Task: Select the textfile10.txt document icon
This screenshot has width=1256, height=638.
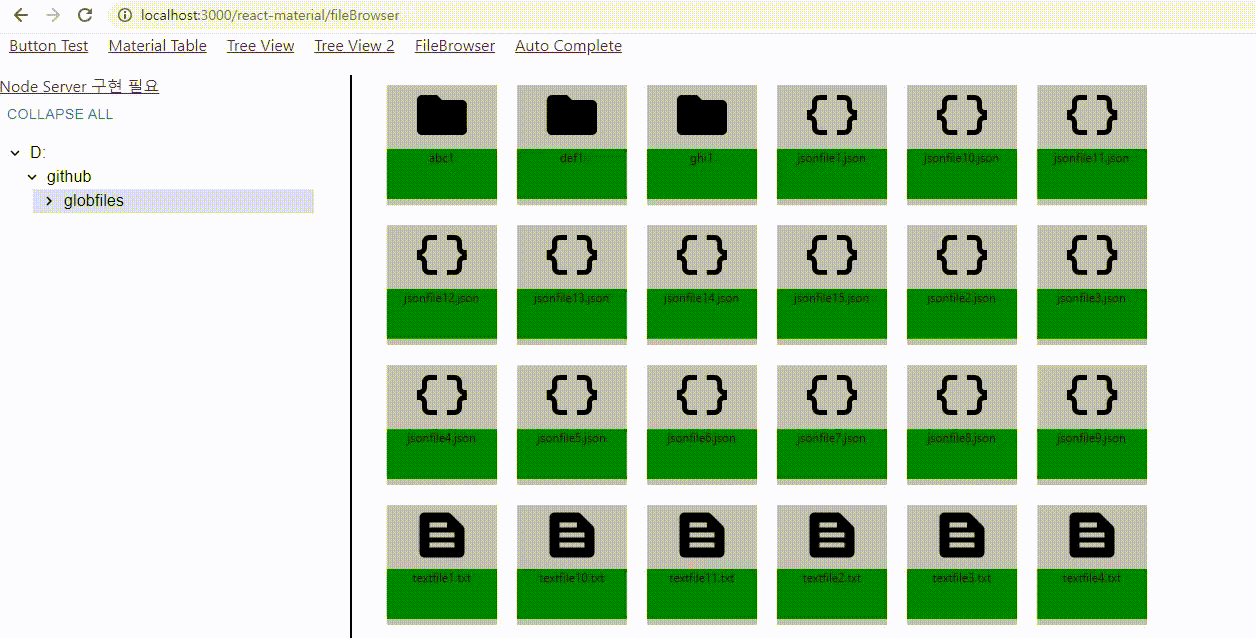Action: [572, 535]
